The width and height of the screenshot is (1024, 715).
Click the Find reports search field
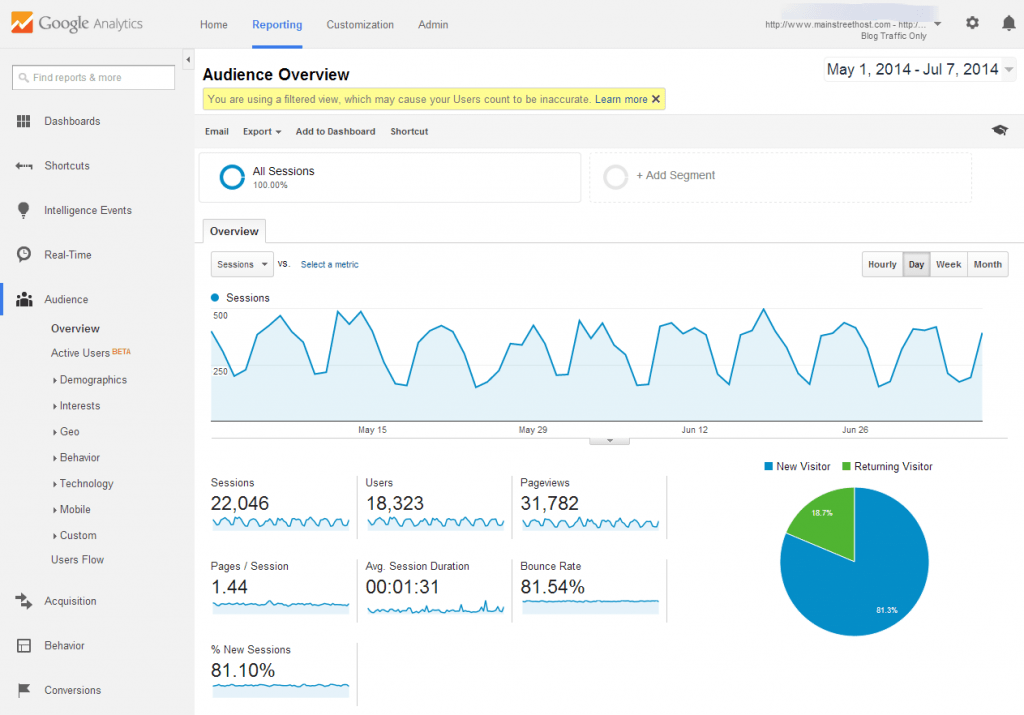[93, 77]
